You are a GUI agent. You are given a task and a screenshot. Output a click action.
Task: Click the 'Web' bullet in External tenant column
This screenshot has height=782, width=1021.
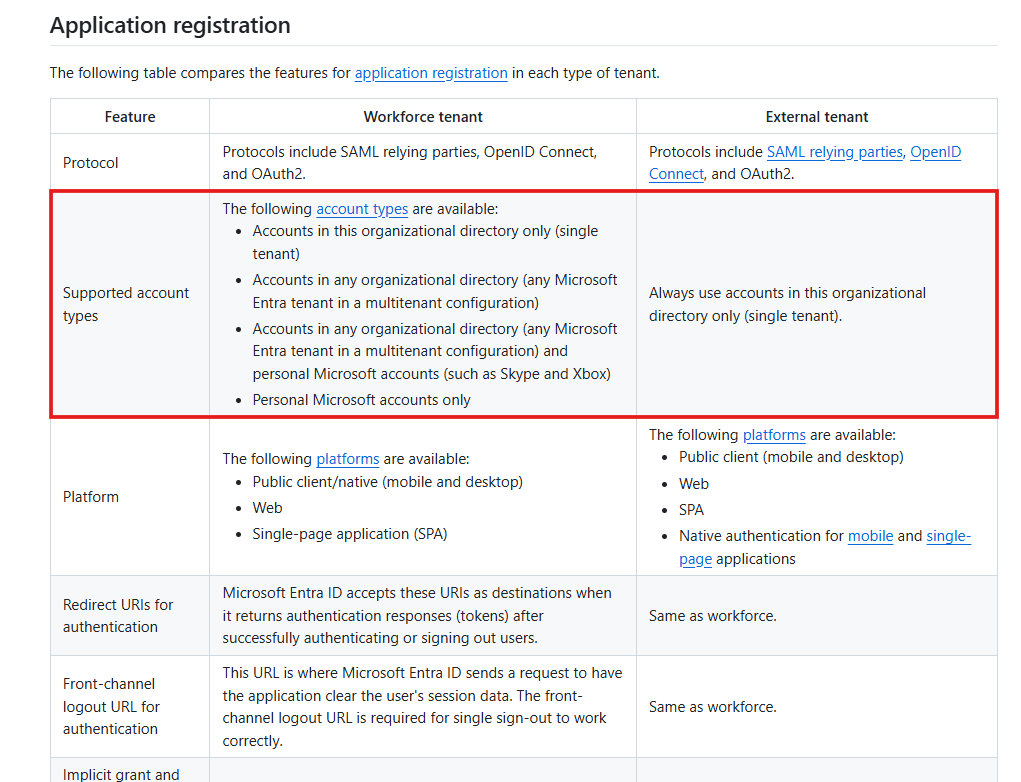point(693,484)
